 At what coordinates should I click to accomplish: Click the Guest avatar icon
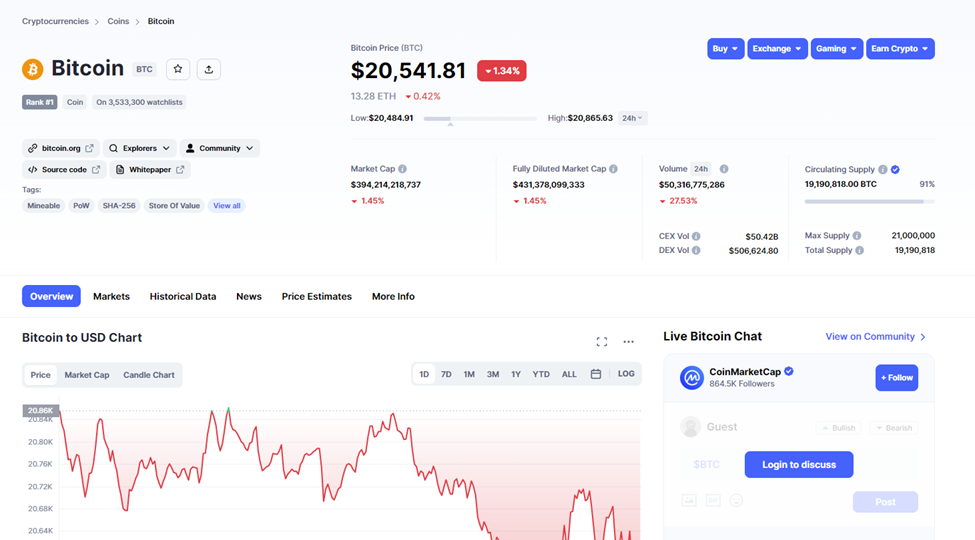pyautogui.click(x=690, y=427)
